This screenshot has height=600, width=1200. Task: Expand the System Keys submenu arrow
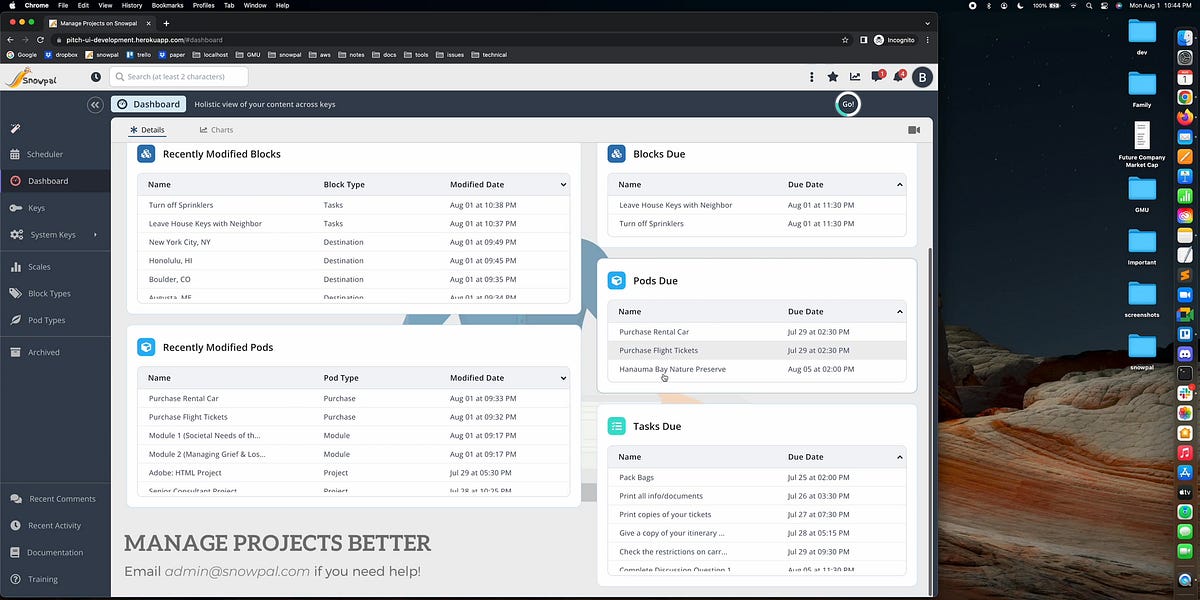pyautogui.click(x=96, y=235)
